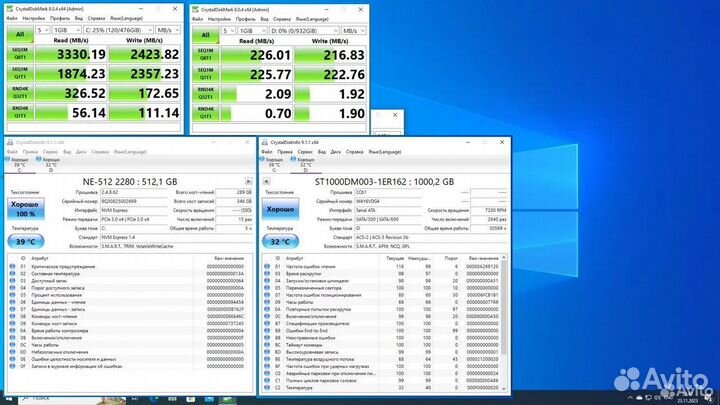Click status icon of BF Частота ошибок при ударных нагрузках
The height and width of the screenshot is (405, 720).
(x=267, y=366)
